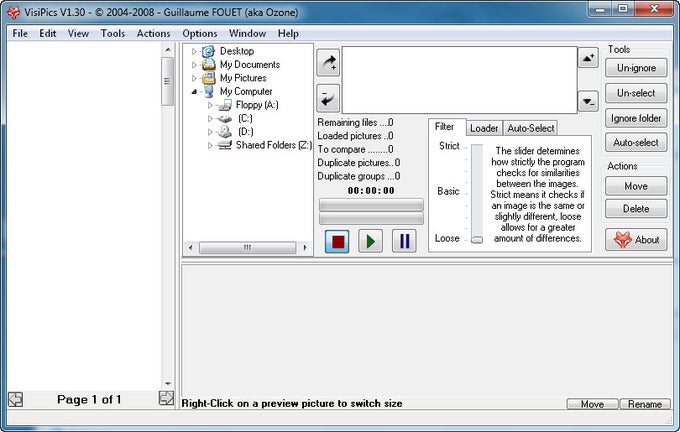Image resolution: width=680 pixels, height=432 pixels.
Task: Click the add folder arrow icon
Action: [x=328, y=63]
